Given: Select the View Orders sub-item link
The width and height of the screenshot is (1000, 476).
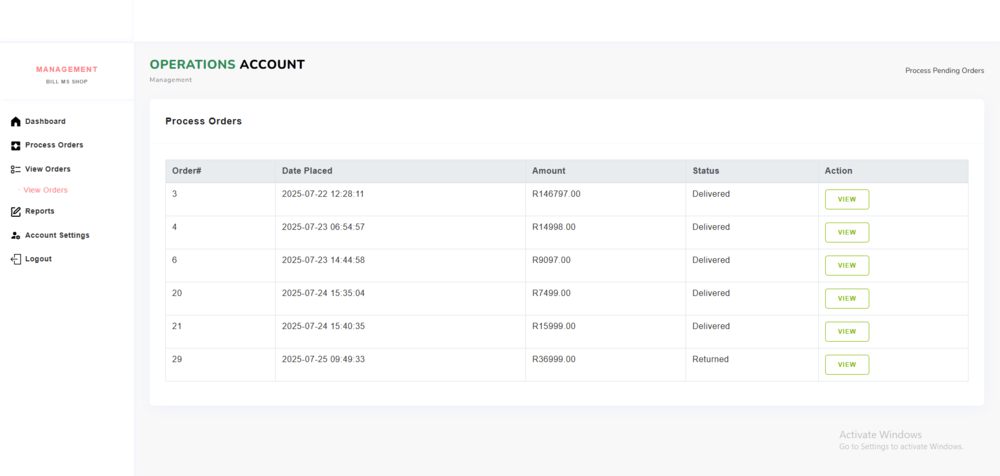Looking at the screenshot, I should click(x=45, y=190).
